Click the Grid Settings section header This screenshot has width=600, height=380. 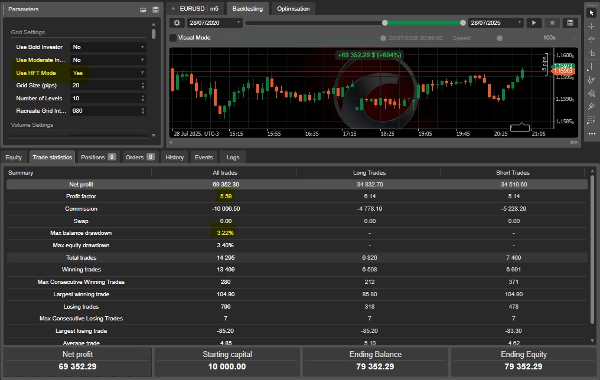[x=28, y=32]
